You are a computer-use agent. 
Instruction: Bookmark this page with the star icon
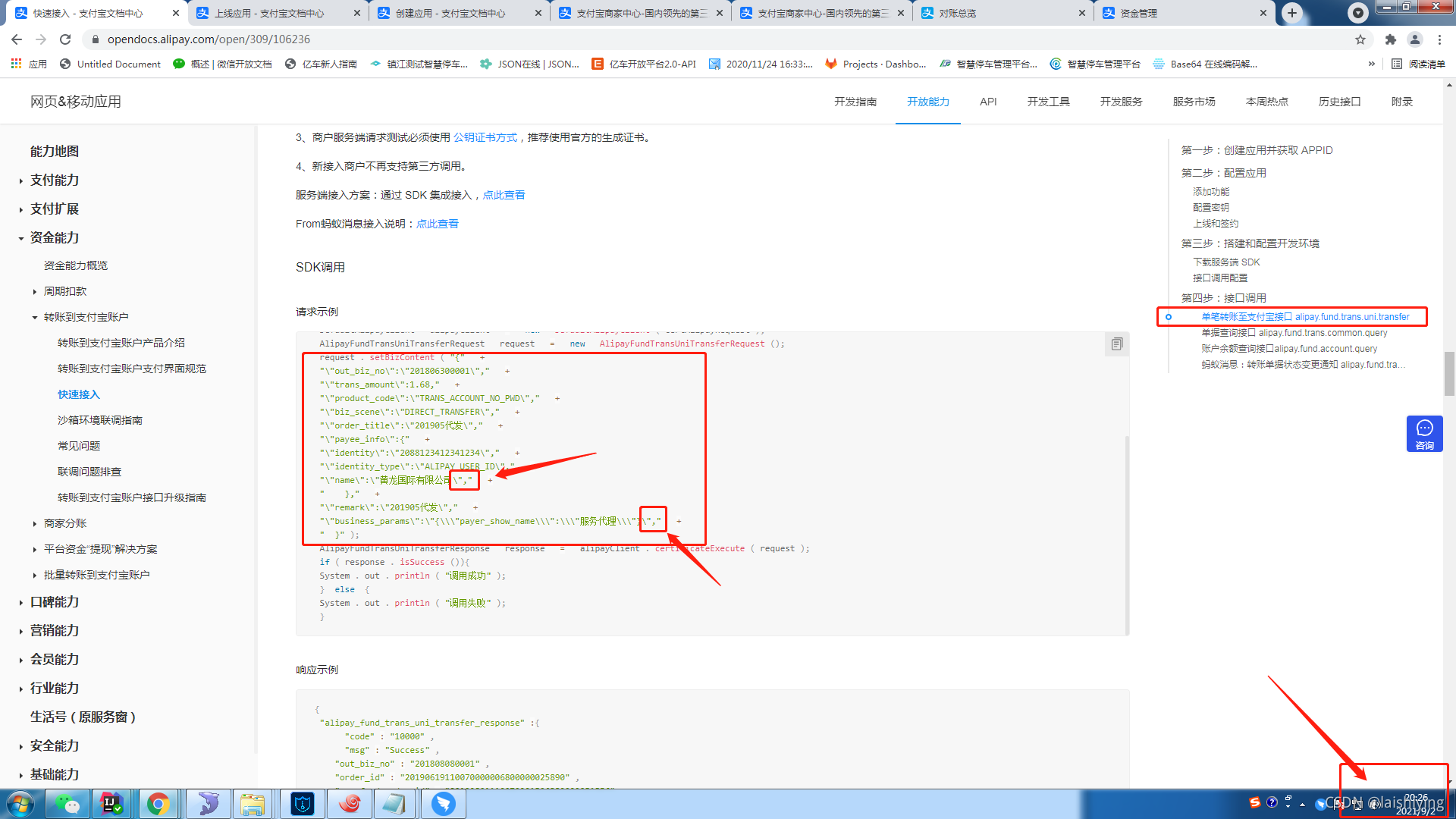point(1360,39)
